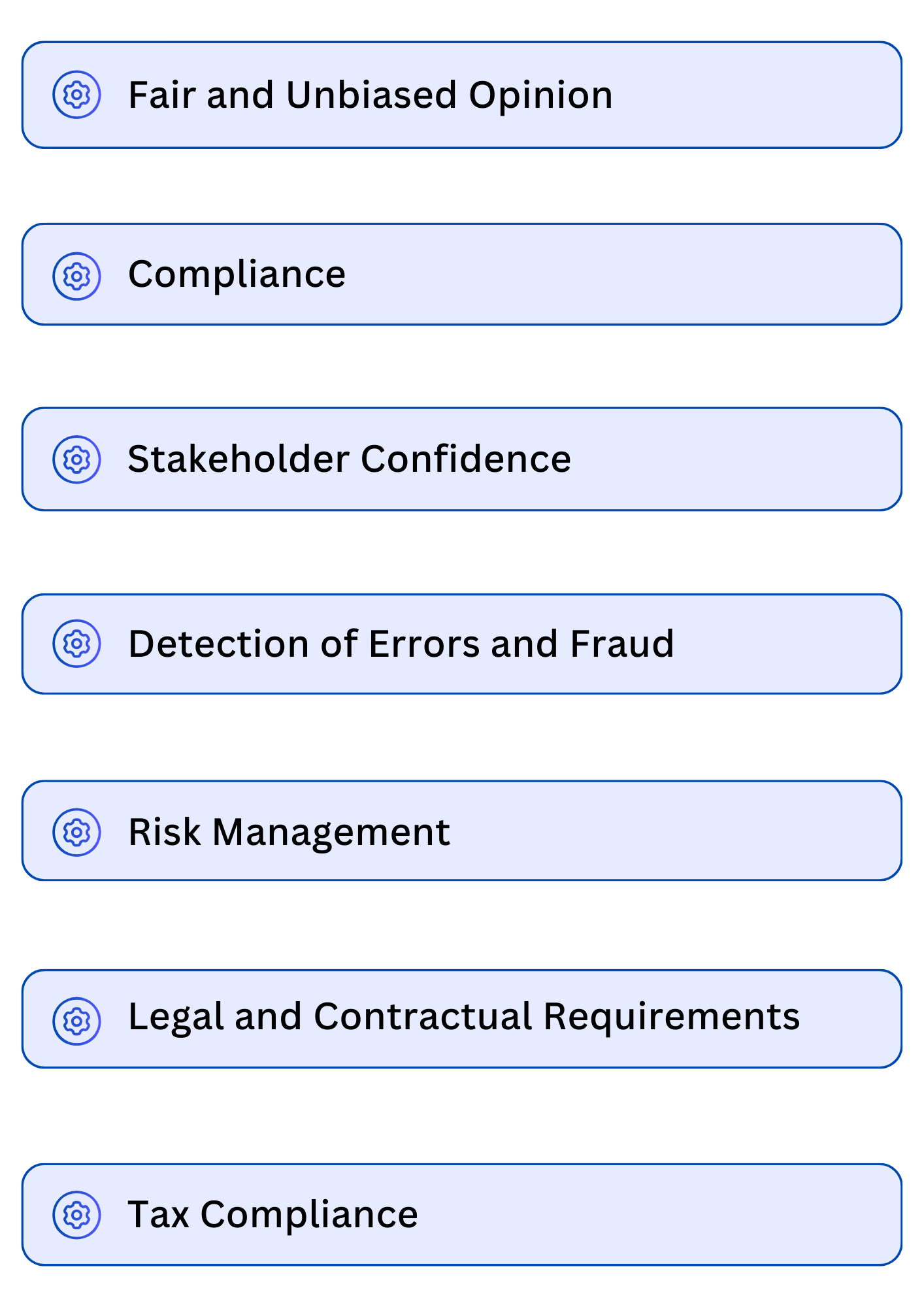Click the "Detection of Errors and Fraud" text
Screen dimensions: 924x1307
pos(401,644)
